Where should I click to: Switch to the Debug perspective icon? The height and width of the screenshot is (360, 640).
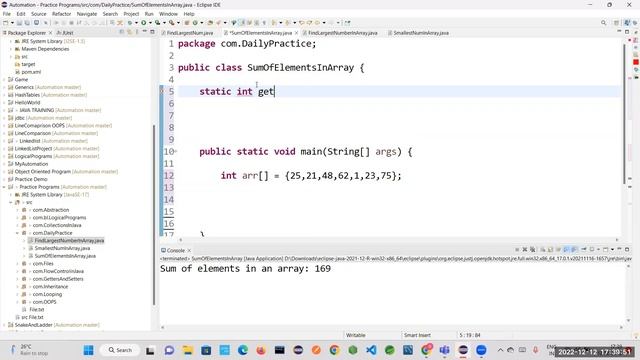(x=636, y=23)
